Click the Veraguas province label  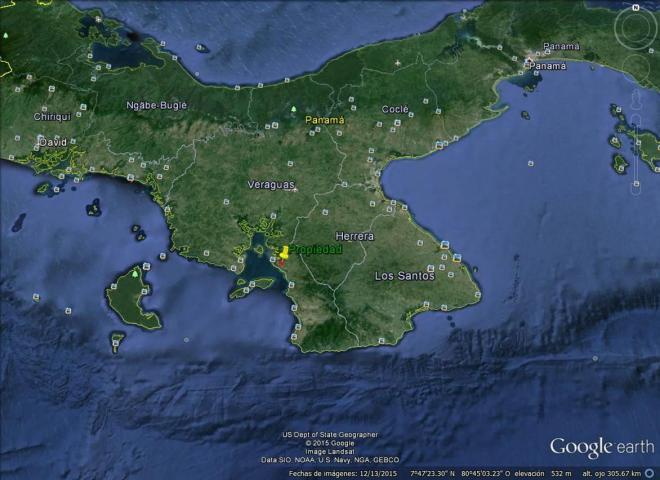pyautogui.click(x=271, y=185)
